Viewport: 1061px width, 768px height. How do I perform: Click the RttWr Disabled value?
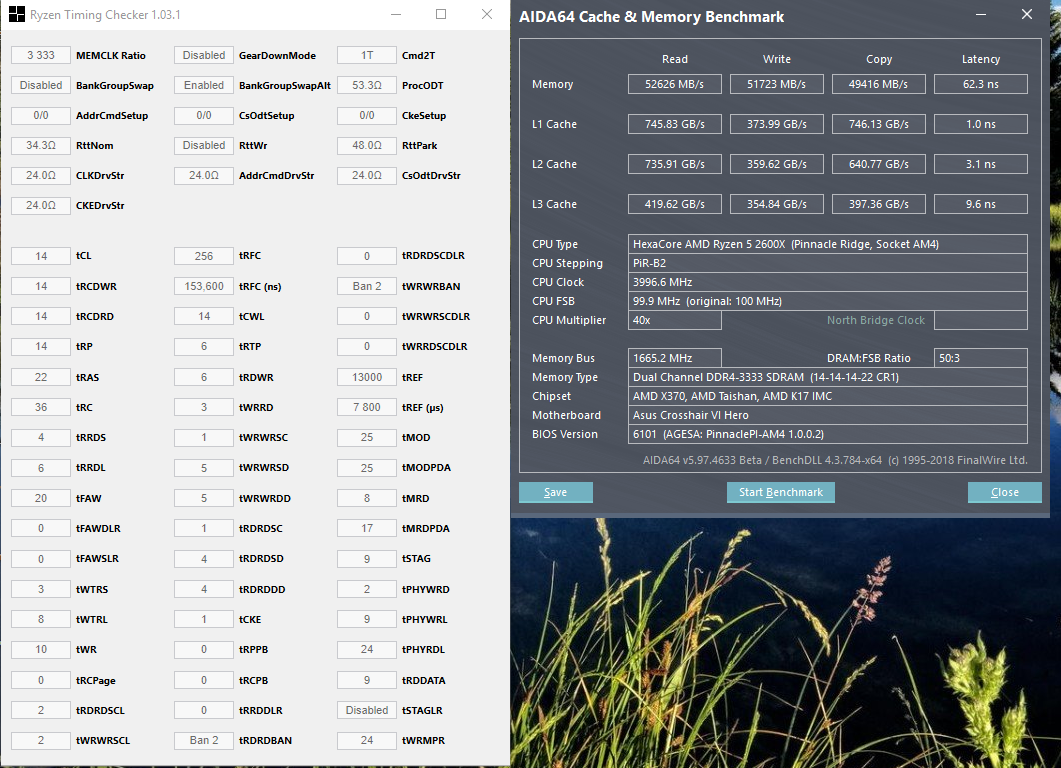pyautogui.click(x=204, y=145)
